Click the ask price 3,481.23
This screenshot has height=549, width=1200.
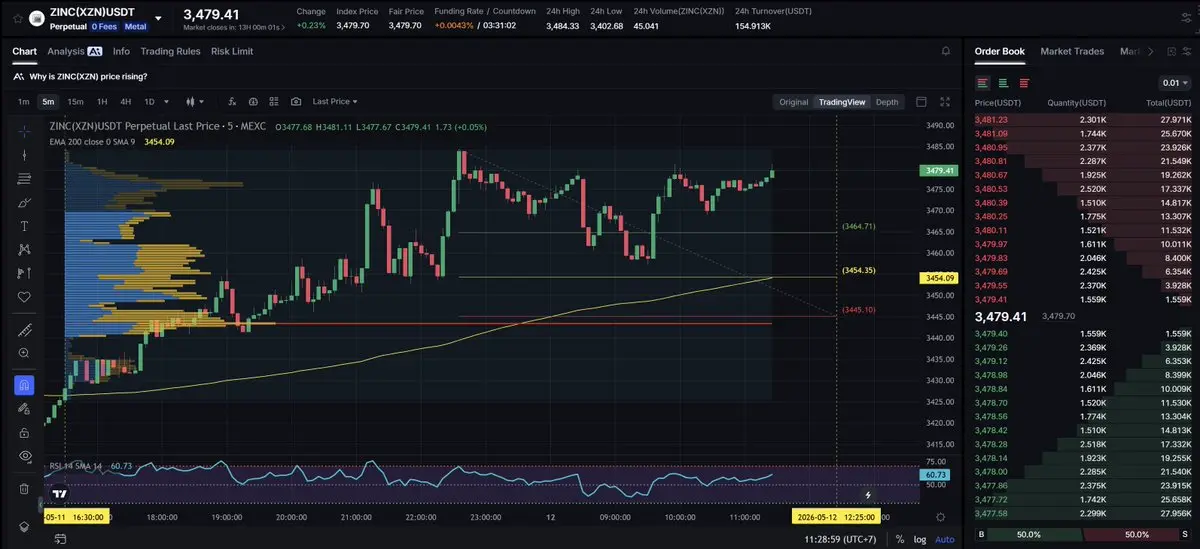(991, 120)
